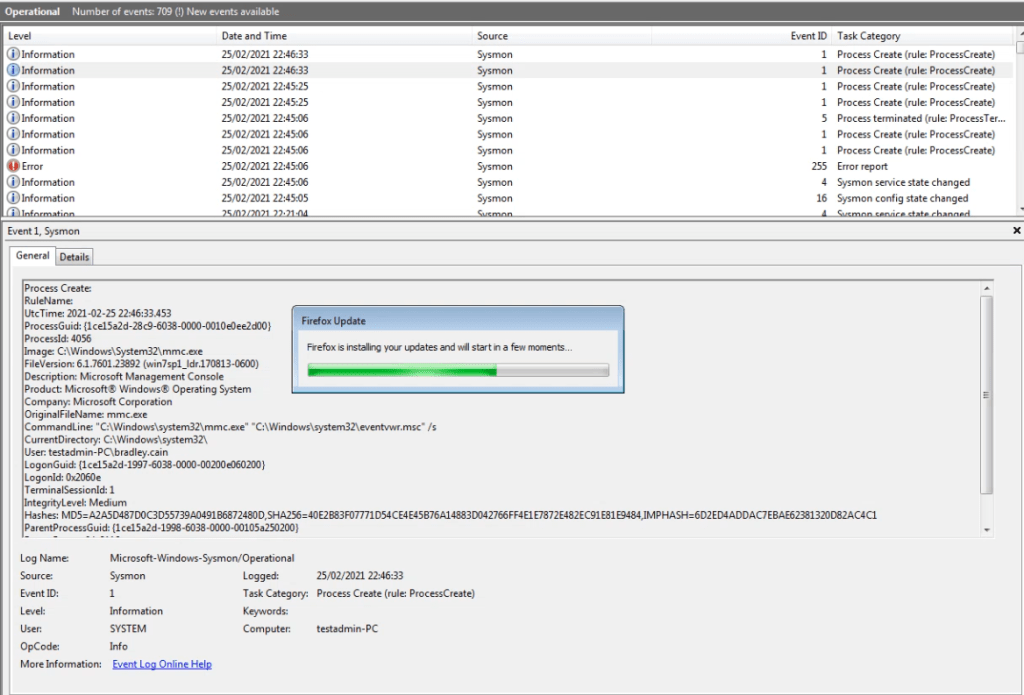Image resolution: width=1024 pixels, height=695 pixels.
Task: Click the event description scrollbar thumb
Action: point(987,394)
